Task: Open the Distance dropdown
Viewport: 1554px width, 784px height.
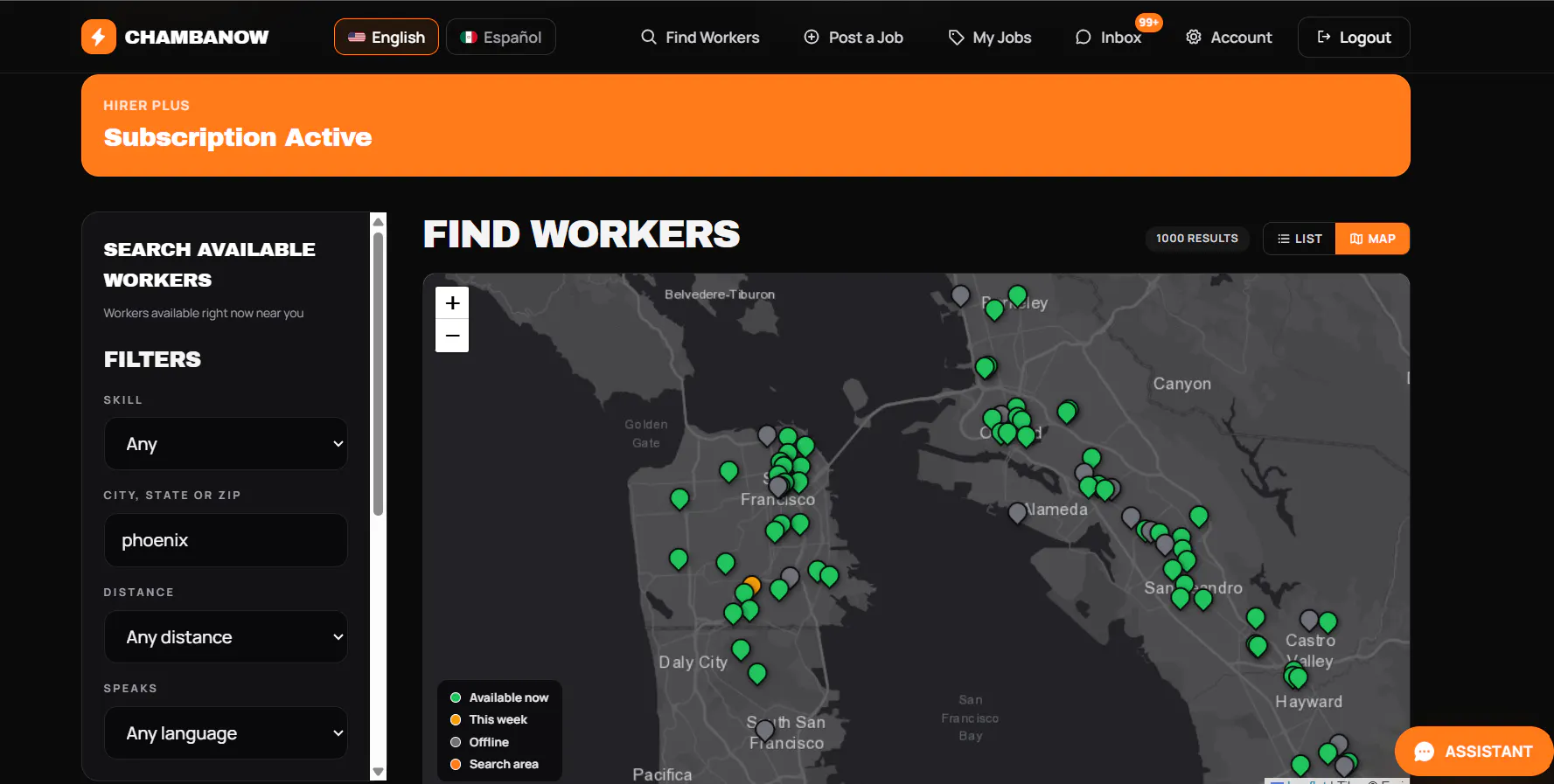Action: click(226, 637)
